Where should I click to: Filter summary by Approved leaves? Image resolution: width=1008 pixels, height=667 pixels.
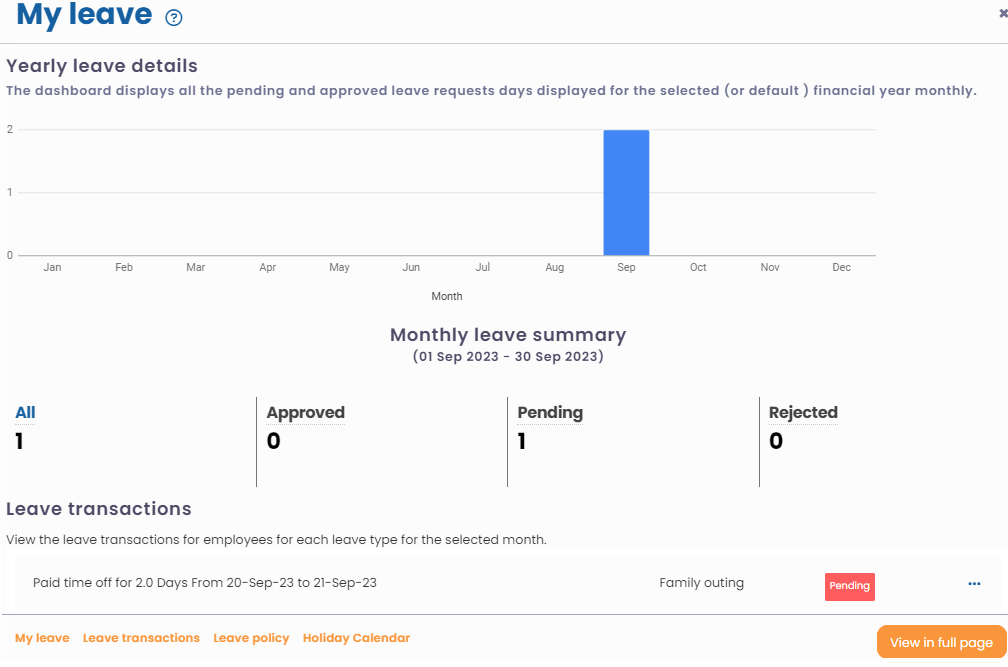click(x=305, y=412)
